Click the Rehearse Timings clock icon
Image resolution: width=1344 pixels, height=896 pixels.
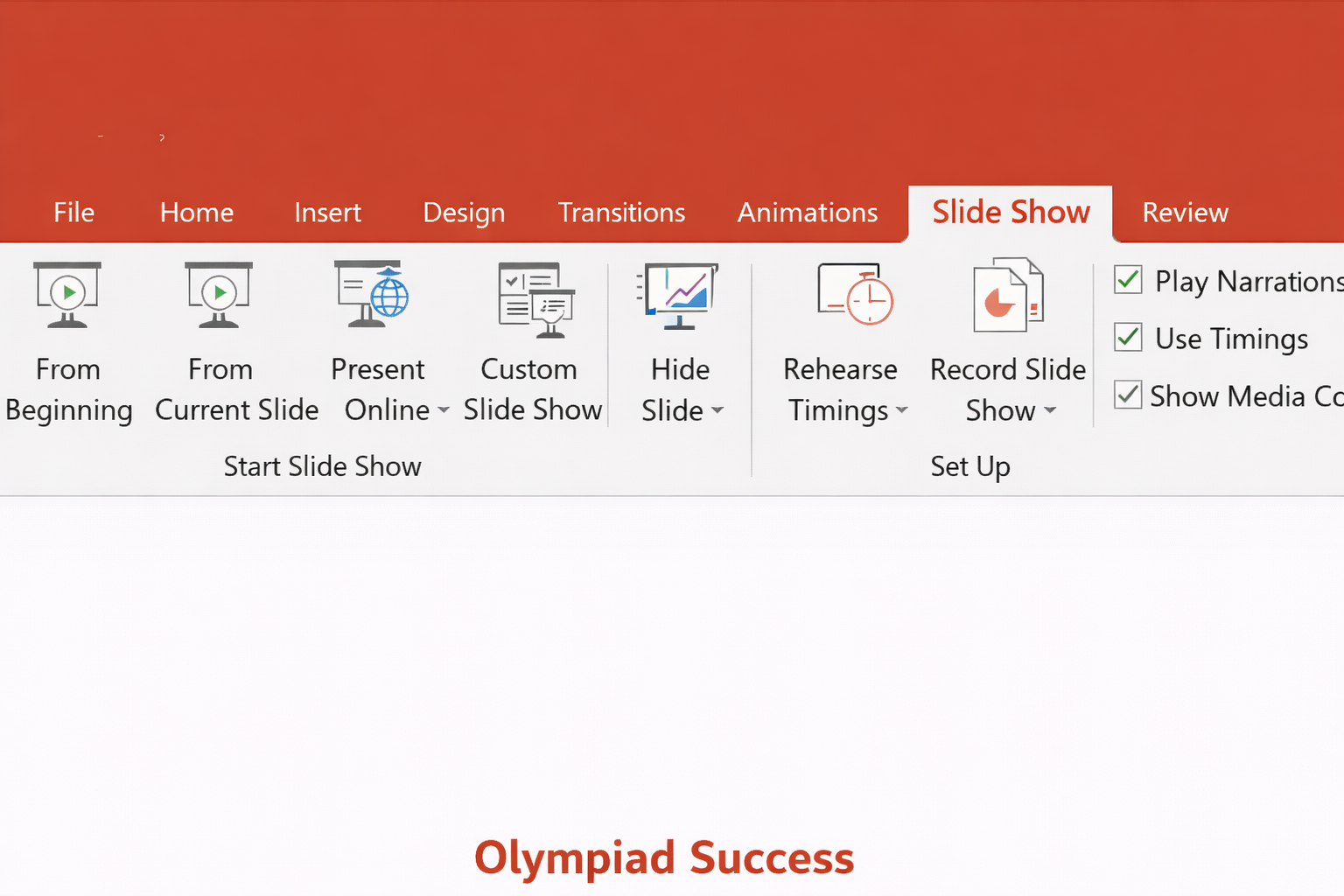(x=854, y=295)
